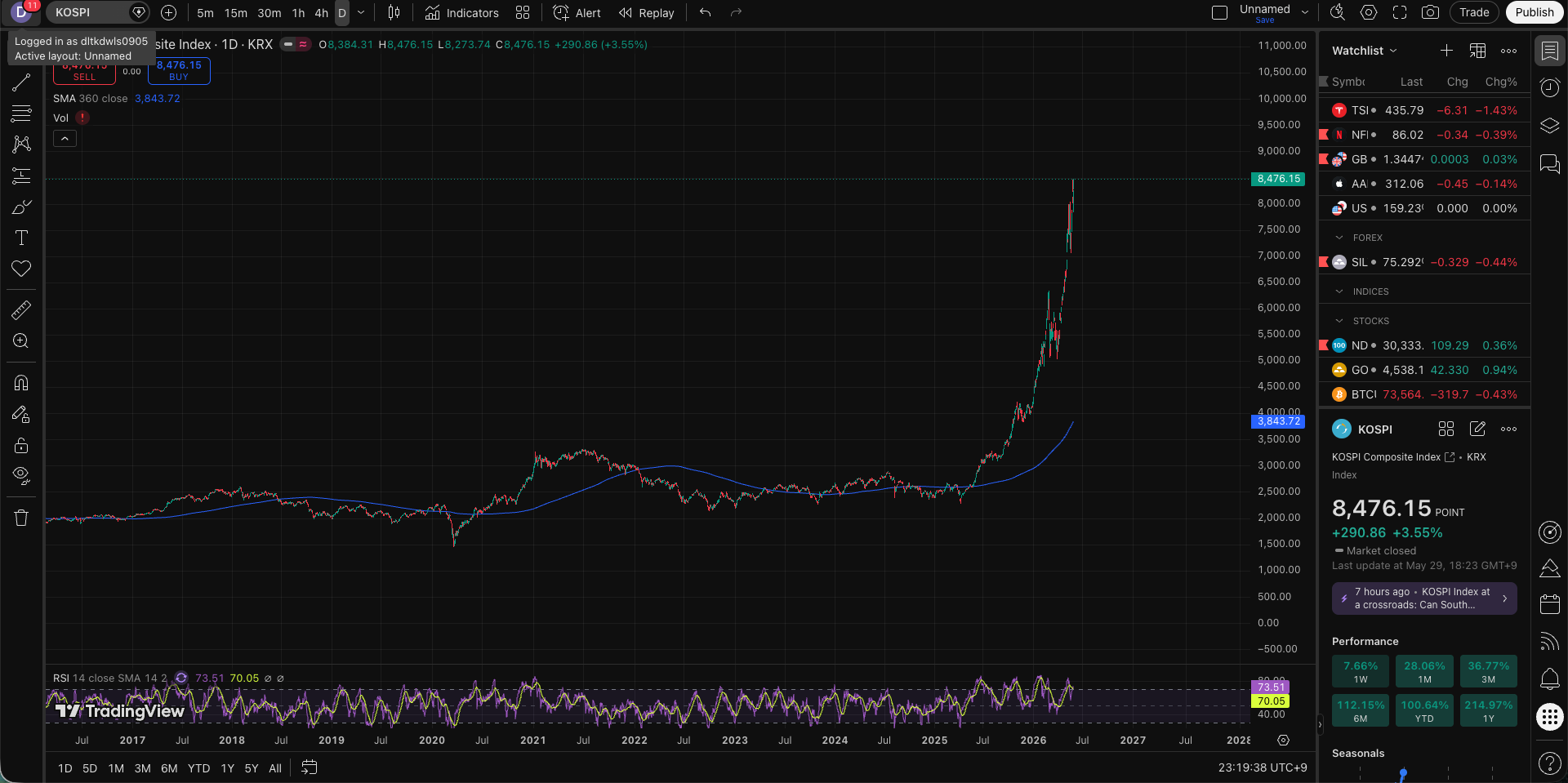Select the brush drawing tool

click(21, 207)
